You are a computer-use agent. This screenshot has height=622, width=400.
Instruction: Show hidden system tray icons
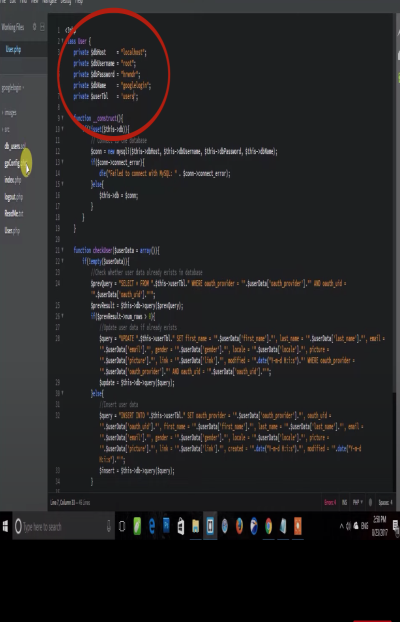point(341,526)
